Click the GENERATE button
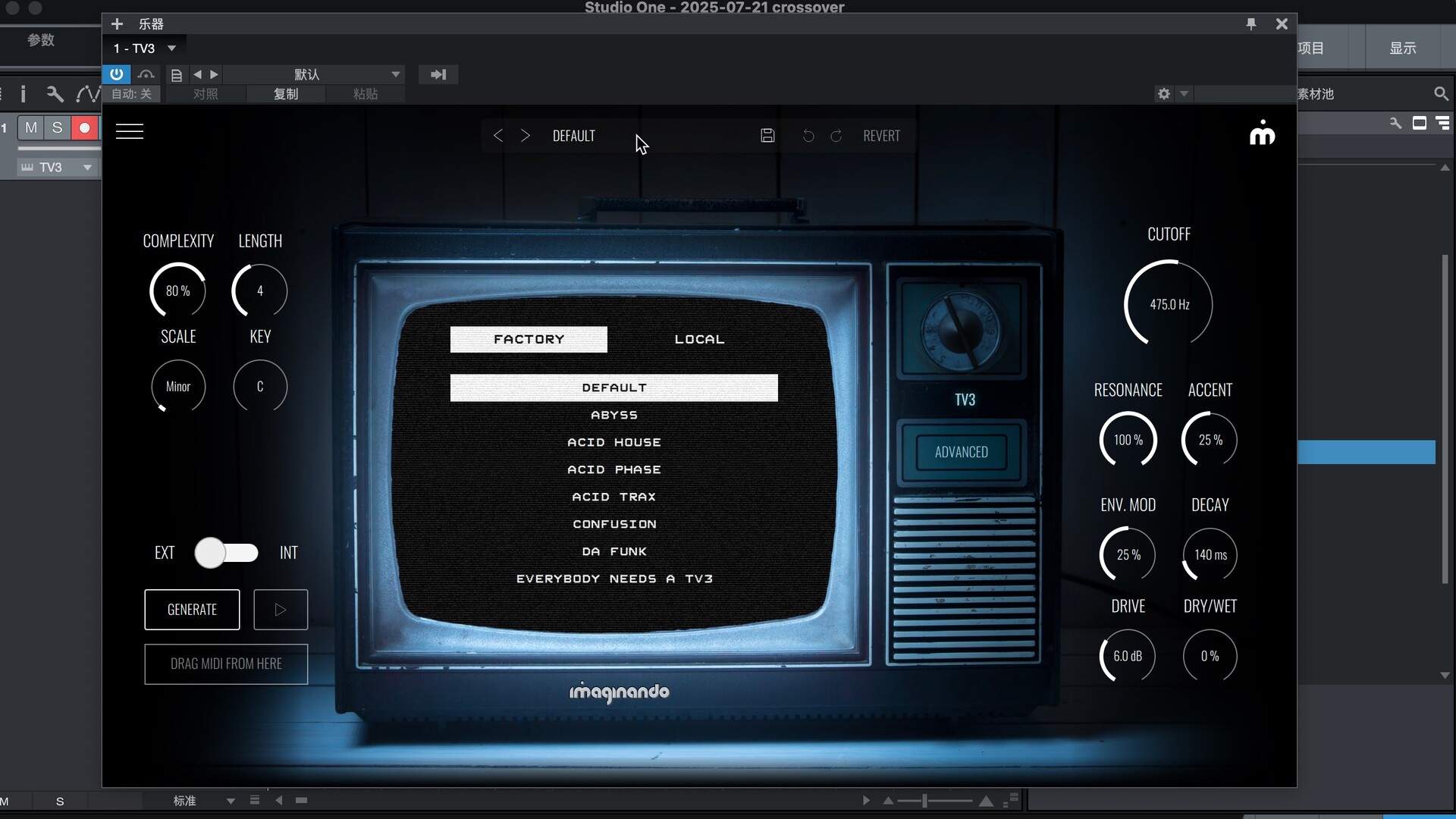Screen dimensions: 1456x819 [192, 610]
